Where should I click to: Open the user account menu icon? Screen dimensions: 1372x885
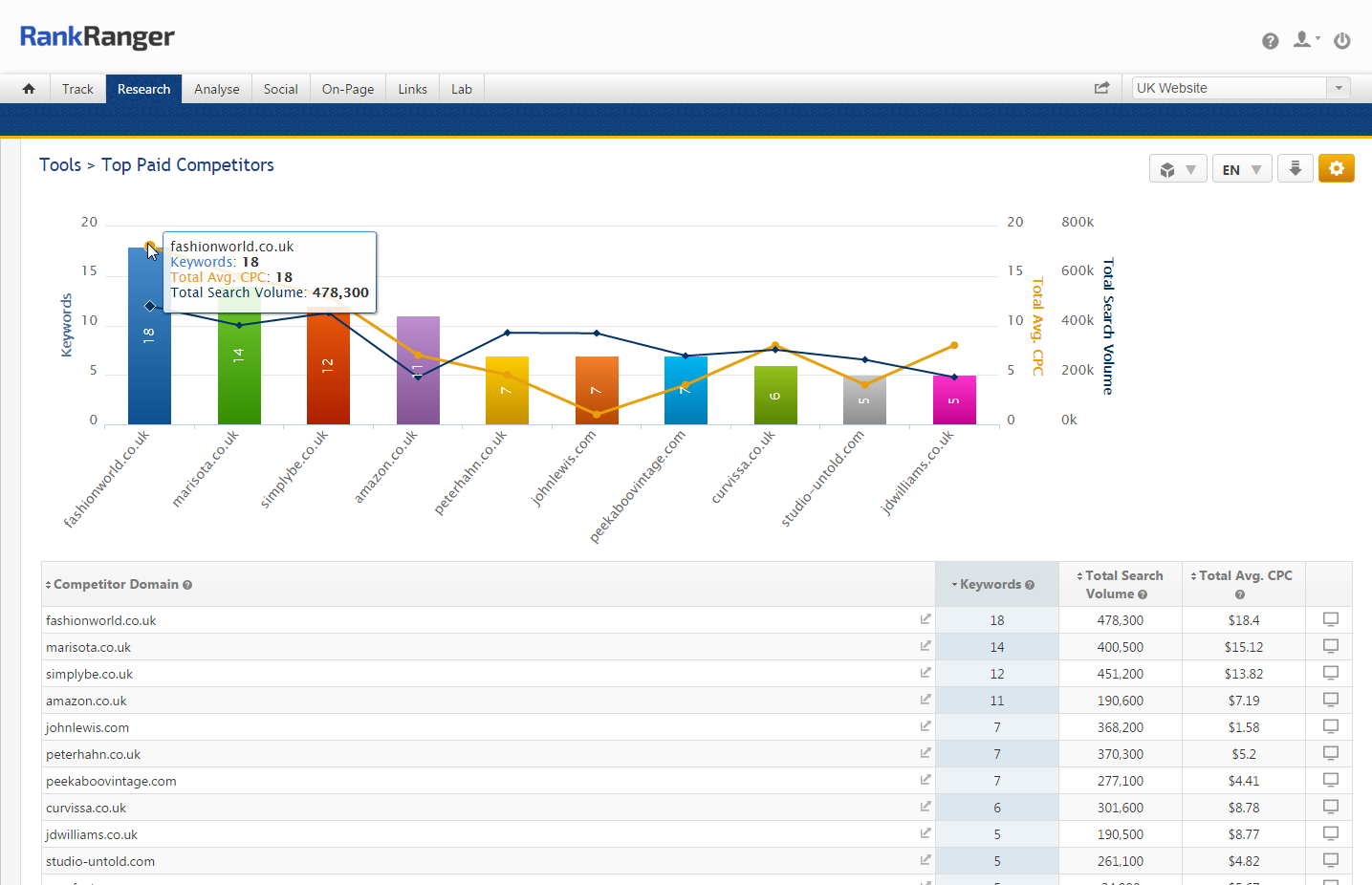click(1304, 40)
